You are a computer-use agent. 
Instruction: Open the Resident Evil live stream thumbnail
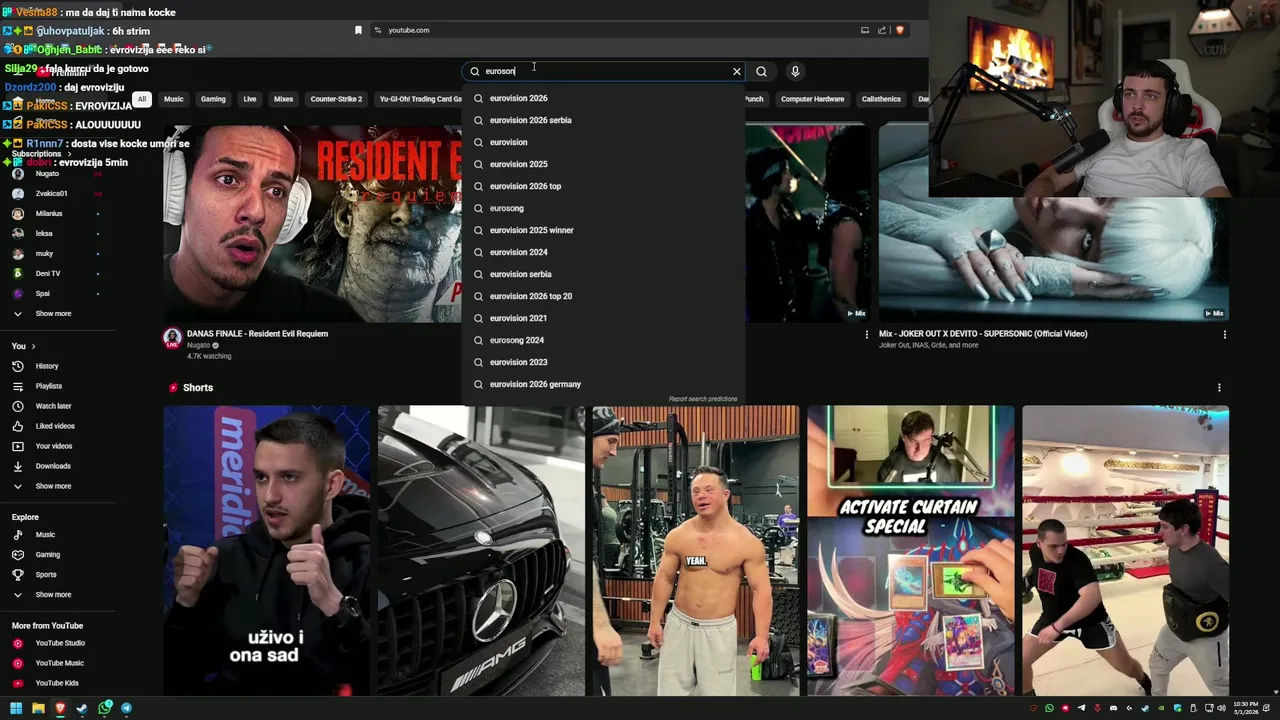coord(313,224)
